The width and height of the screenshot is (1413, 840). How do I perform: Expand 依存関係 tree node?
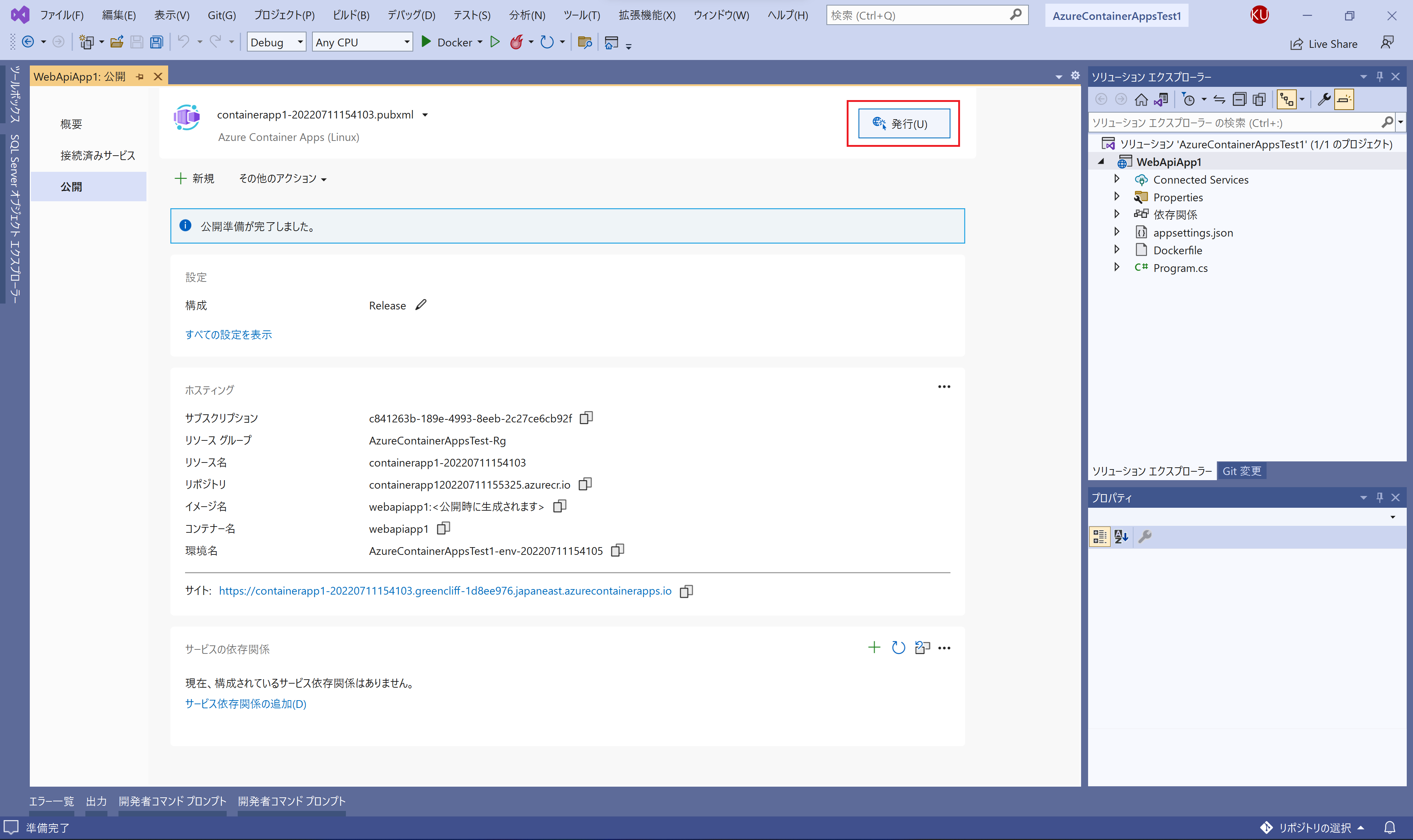click(1116, 213)
